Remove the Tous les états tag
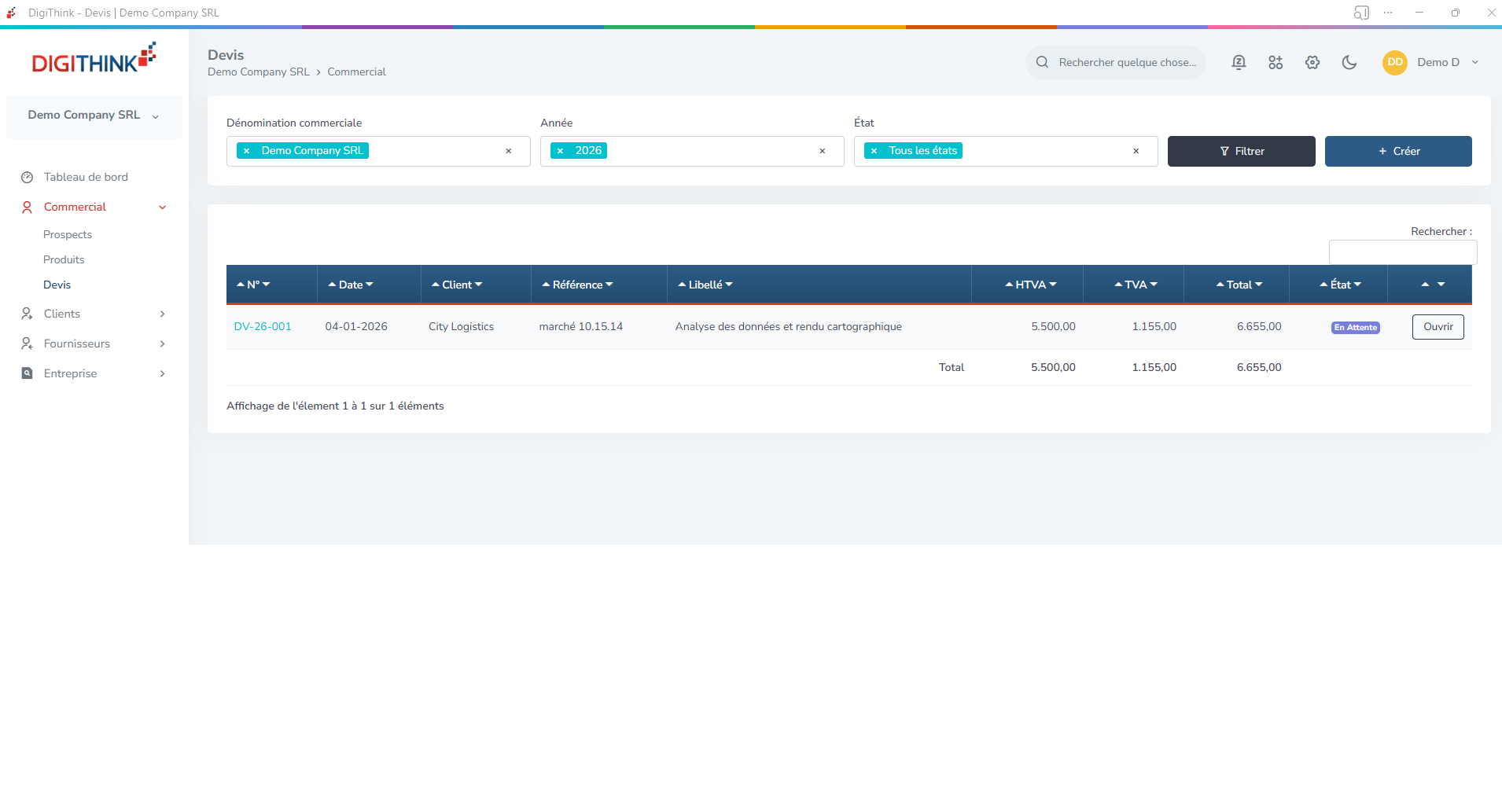 pos(874,151)
